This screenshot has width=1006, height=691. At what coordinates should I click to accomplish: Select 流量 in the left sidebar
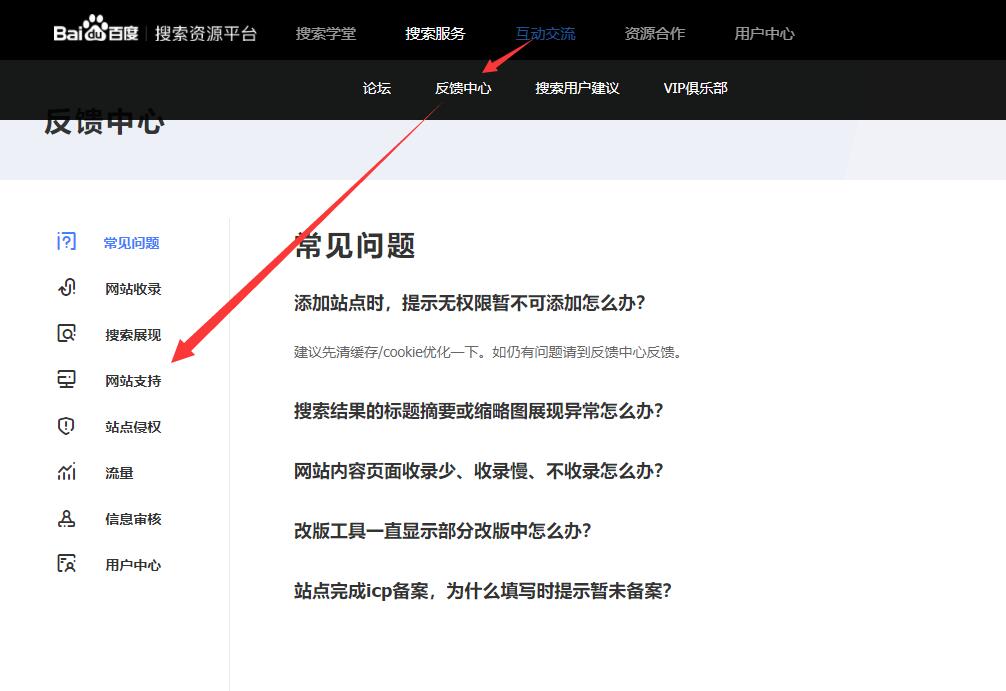coord(119,473)
